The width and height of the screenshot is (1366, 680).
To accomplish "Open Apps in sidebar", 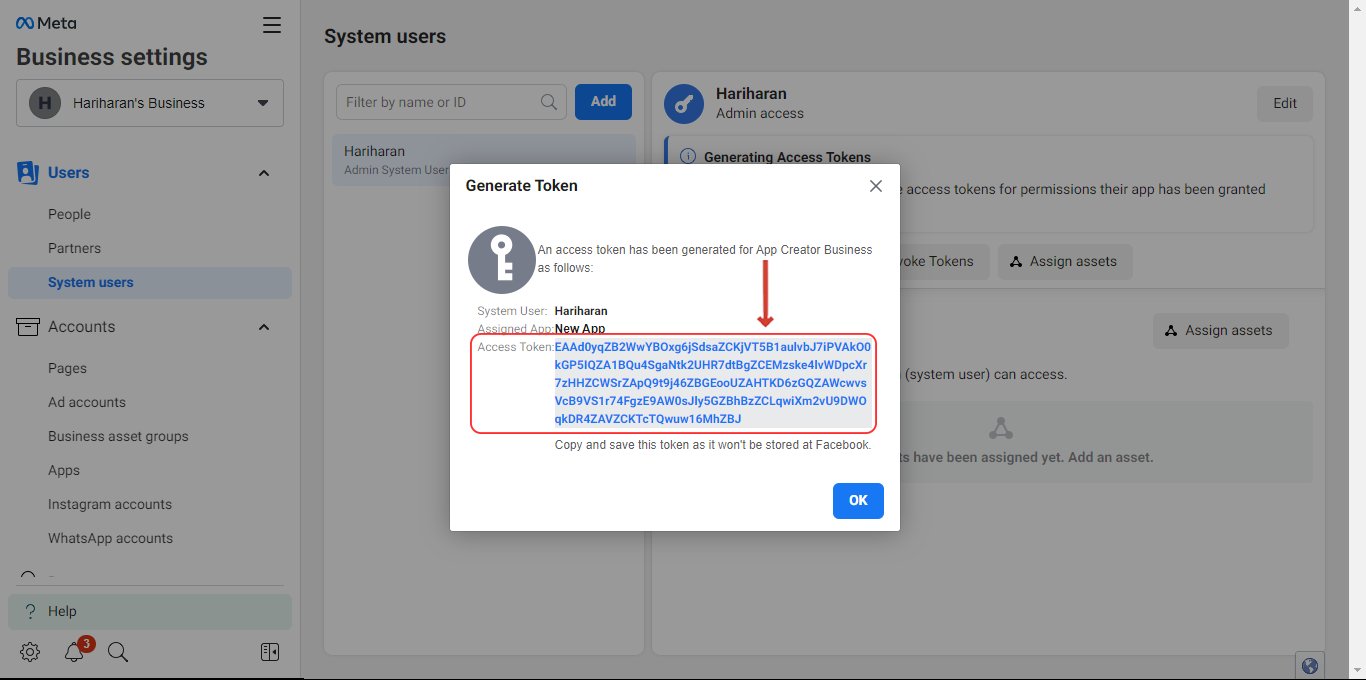I will [x=64, y=470].
